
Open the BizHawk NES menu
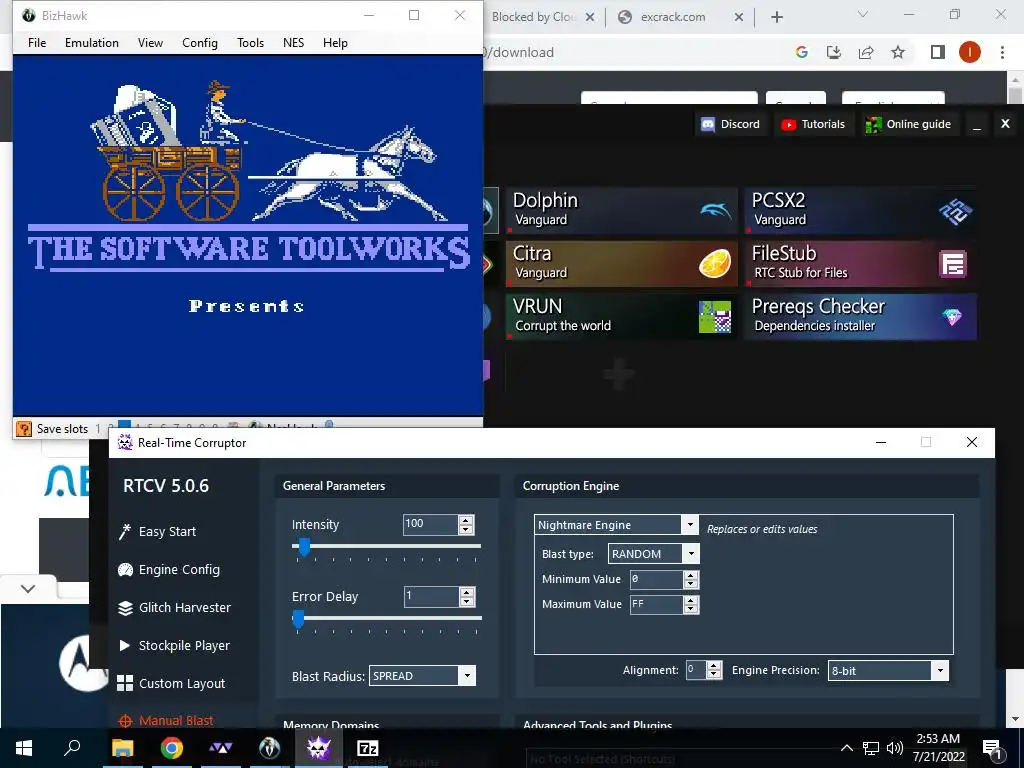[x=293, y=43]
